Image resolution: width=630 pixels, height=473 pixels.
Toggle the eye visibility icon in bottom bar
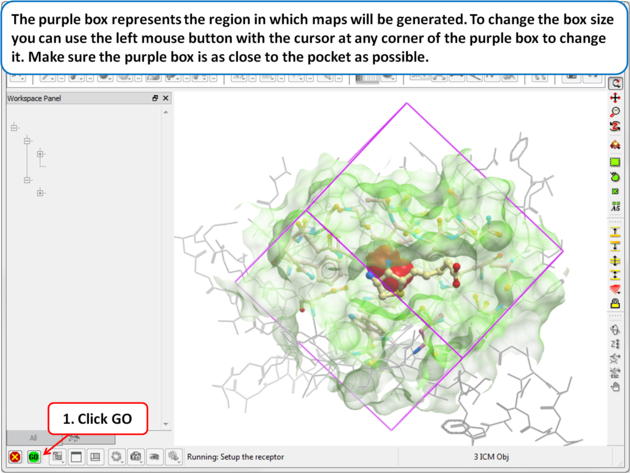coord(155,457)
